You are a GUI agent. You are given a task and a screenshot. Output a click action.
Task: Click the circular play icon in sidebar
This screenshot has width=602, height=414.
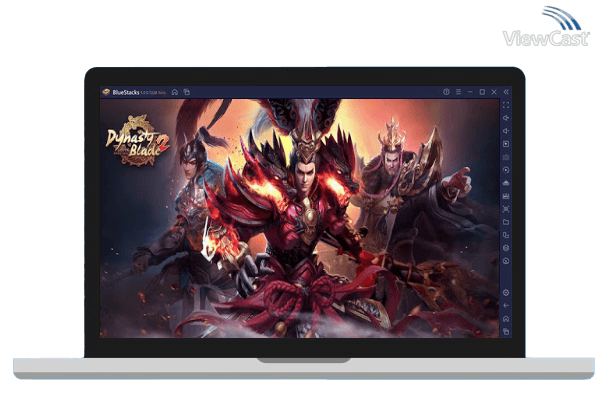(506, 170)
